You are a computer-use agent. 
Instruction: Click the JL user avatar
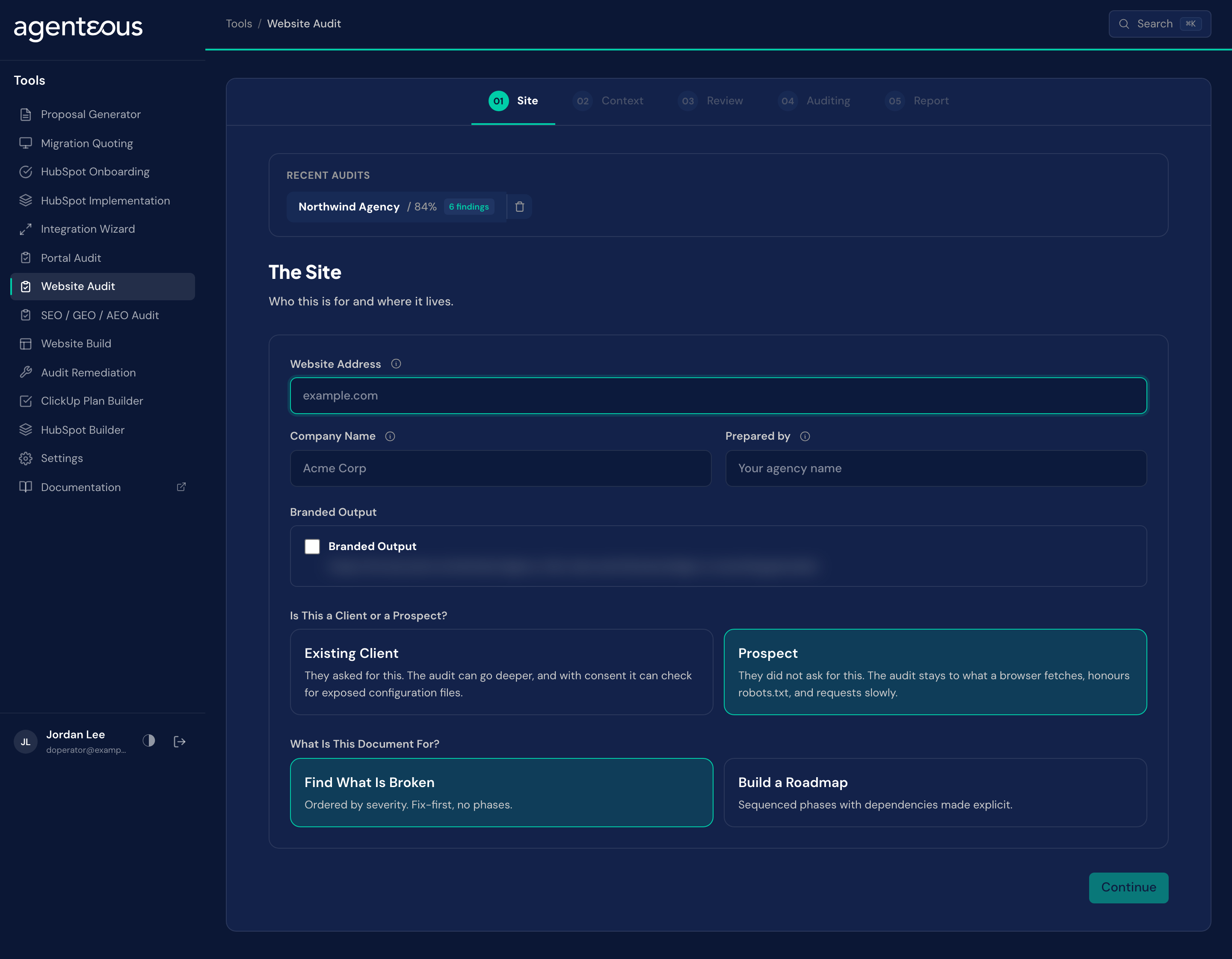tap(25, 742)
